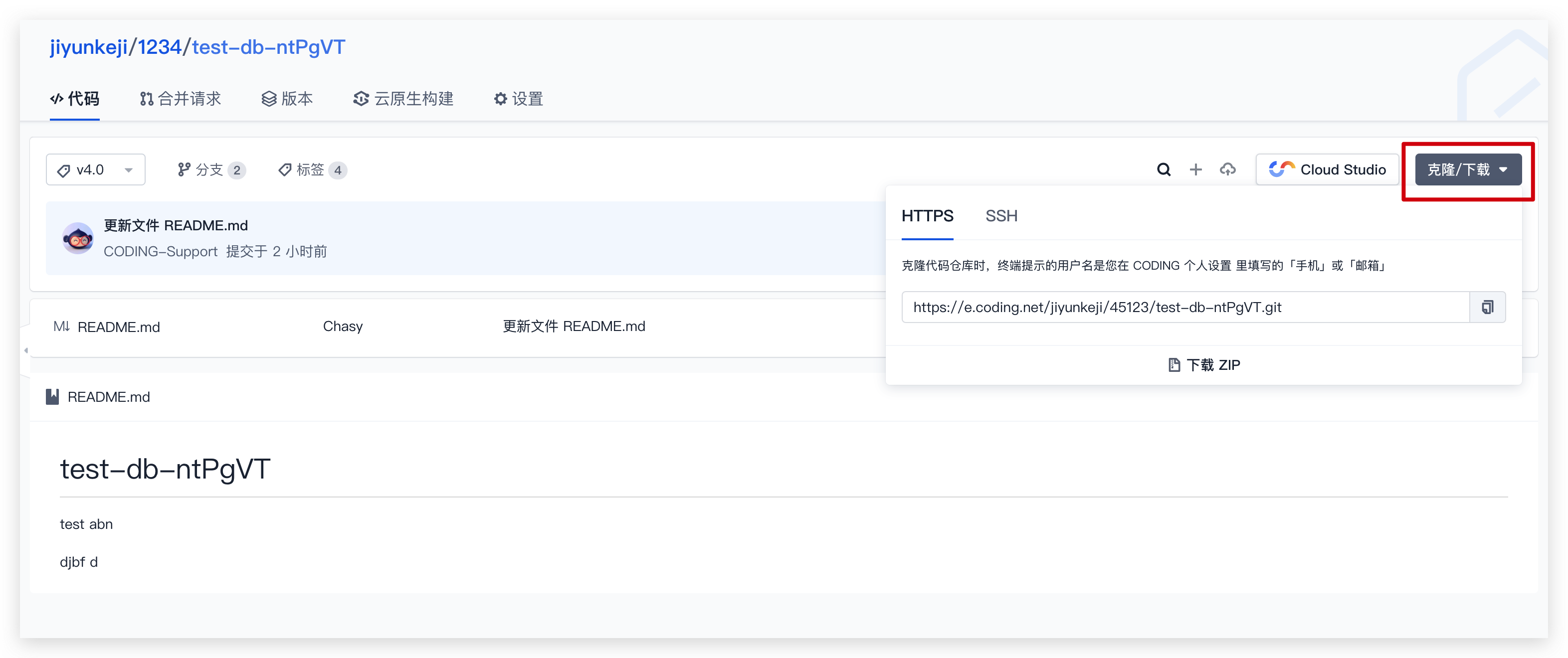Image resolution: width=1568 pixels, height=658 pixels.
Task: Click the tag icon beside 标签
Action: click(284, 169)
